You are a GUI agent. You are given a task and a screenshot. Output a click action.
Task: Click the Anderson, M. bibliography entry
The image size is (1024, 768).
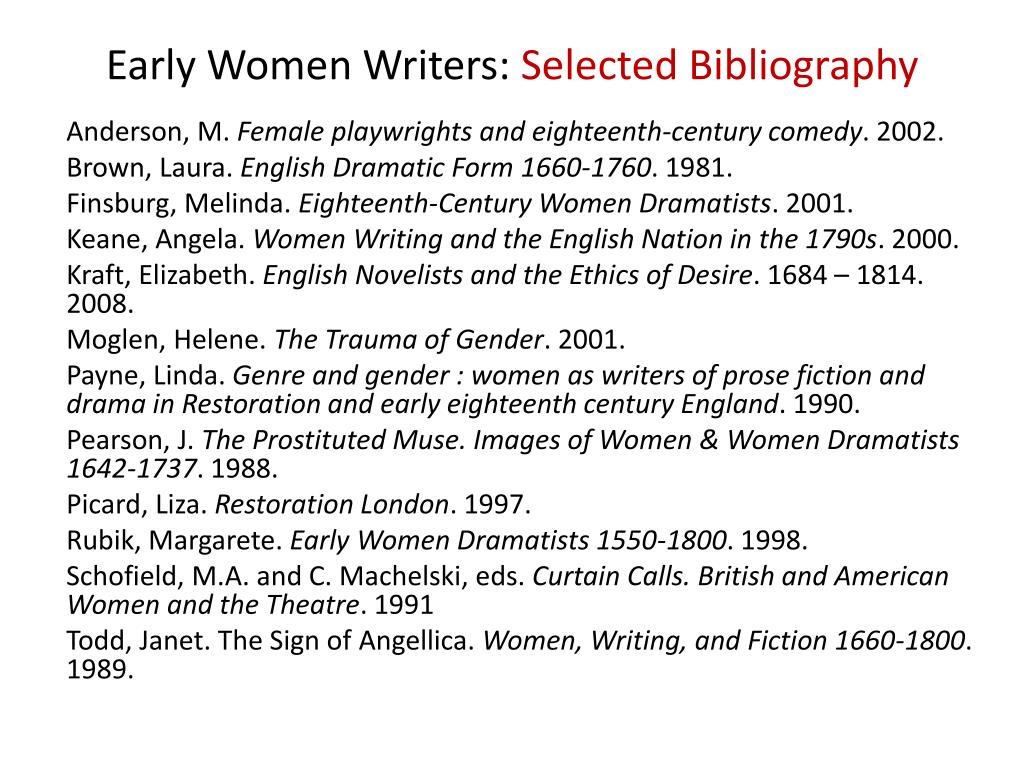pyautogui.click(x=505, y=133)
